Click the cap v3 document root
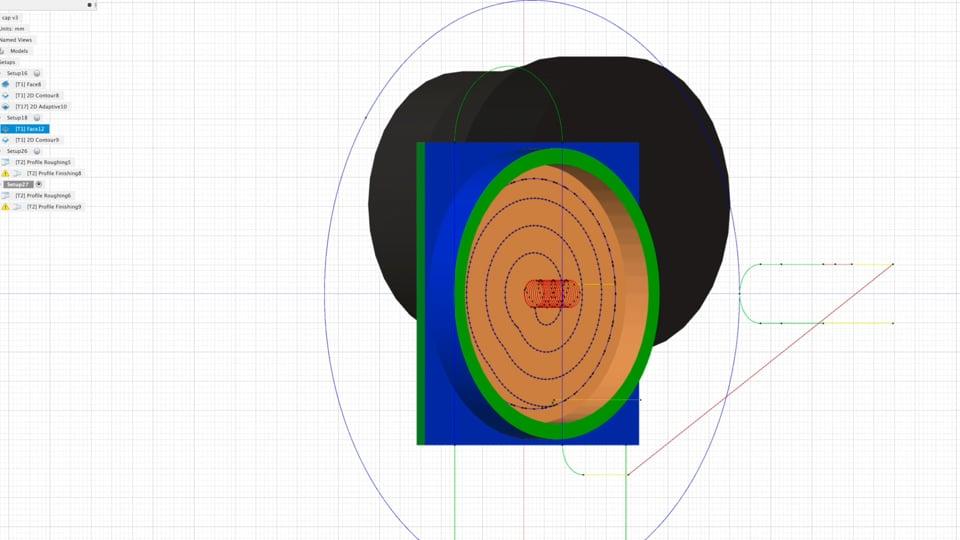The image size is (960, 540). tap(10, 18)
